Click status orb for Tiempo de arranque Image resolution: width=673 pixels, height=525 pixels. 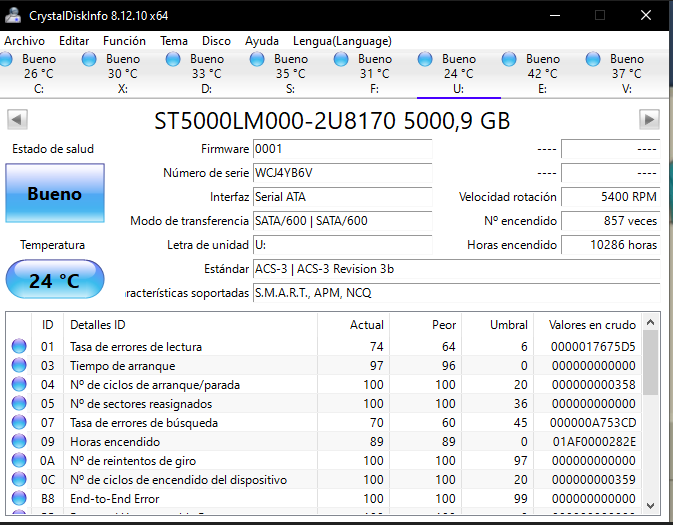tap(19, 365)
